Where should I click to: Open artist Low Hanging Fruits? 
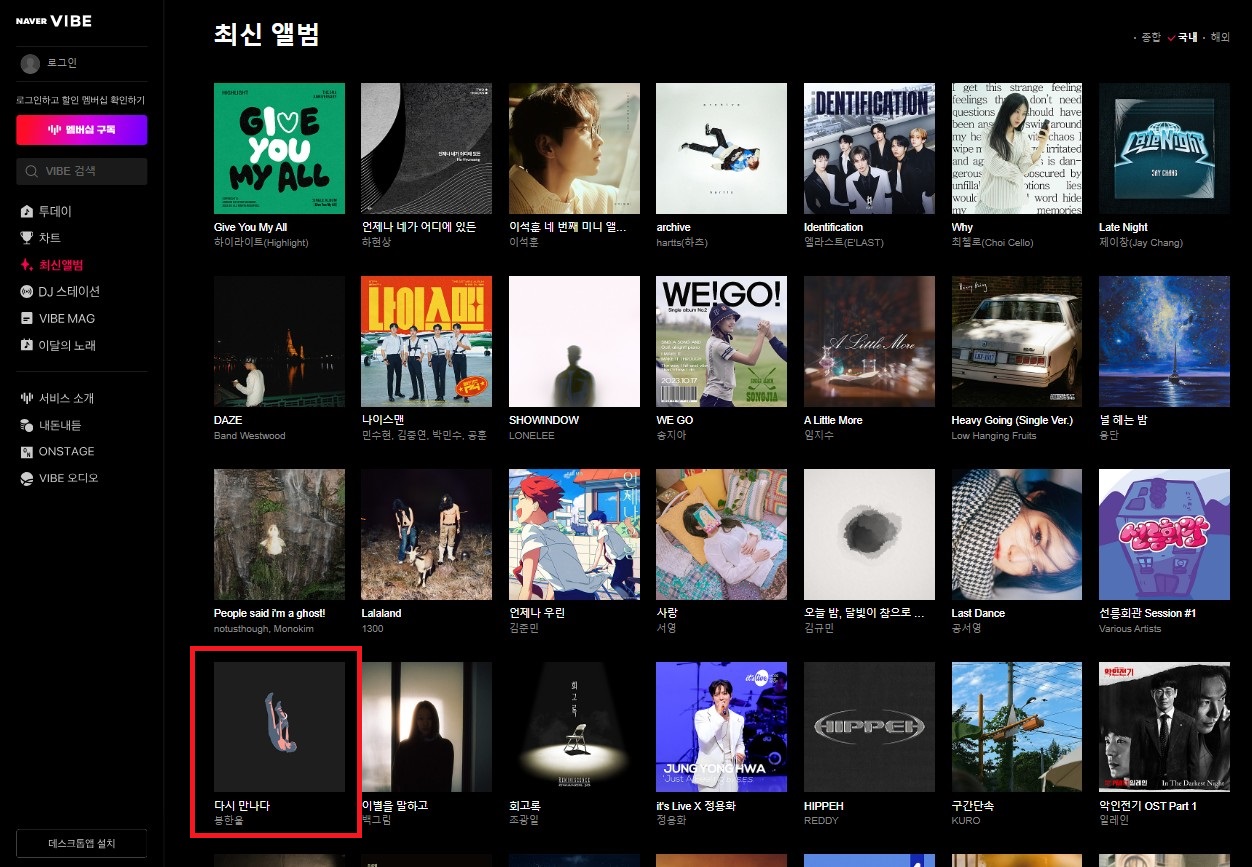(995, 436)
